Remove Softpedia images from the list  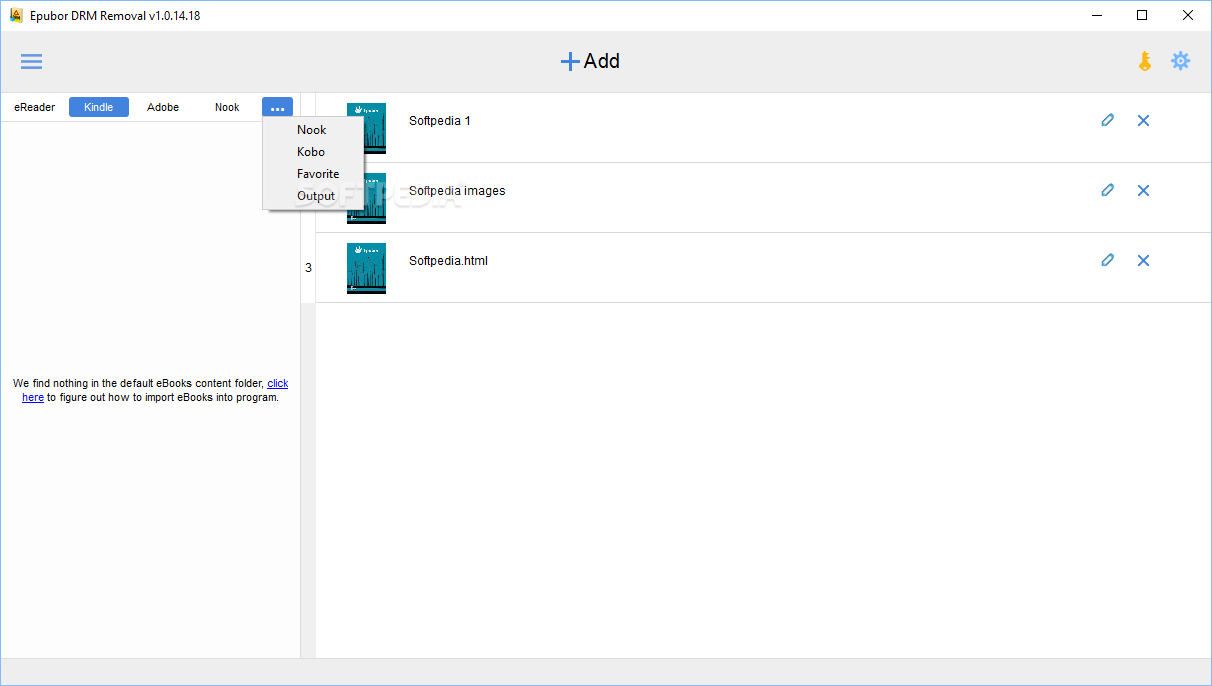click(x=1143, y=190)
